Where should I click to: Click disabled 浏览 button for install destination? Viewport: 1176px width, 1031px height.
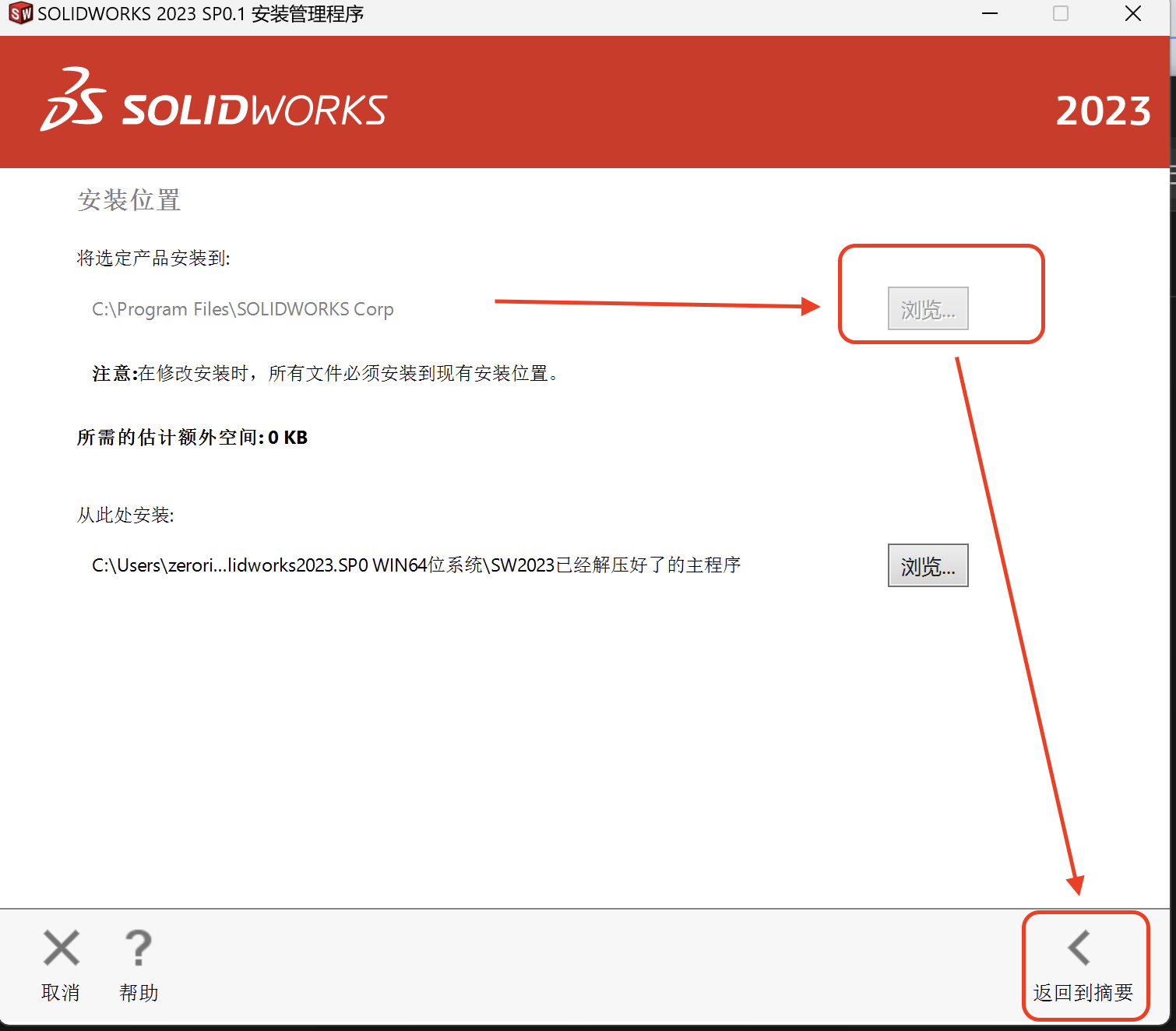point(928,309)
